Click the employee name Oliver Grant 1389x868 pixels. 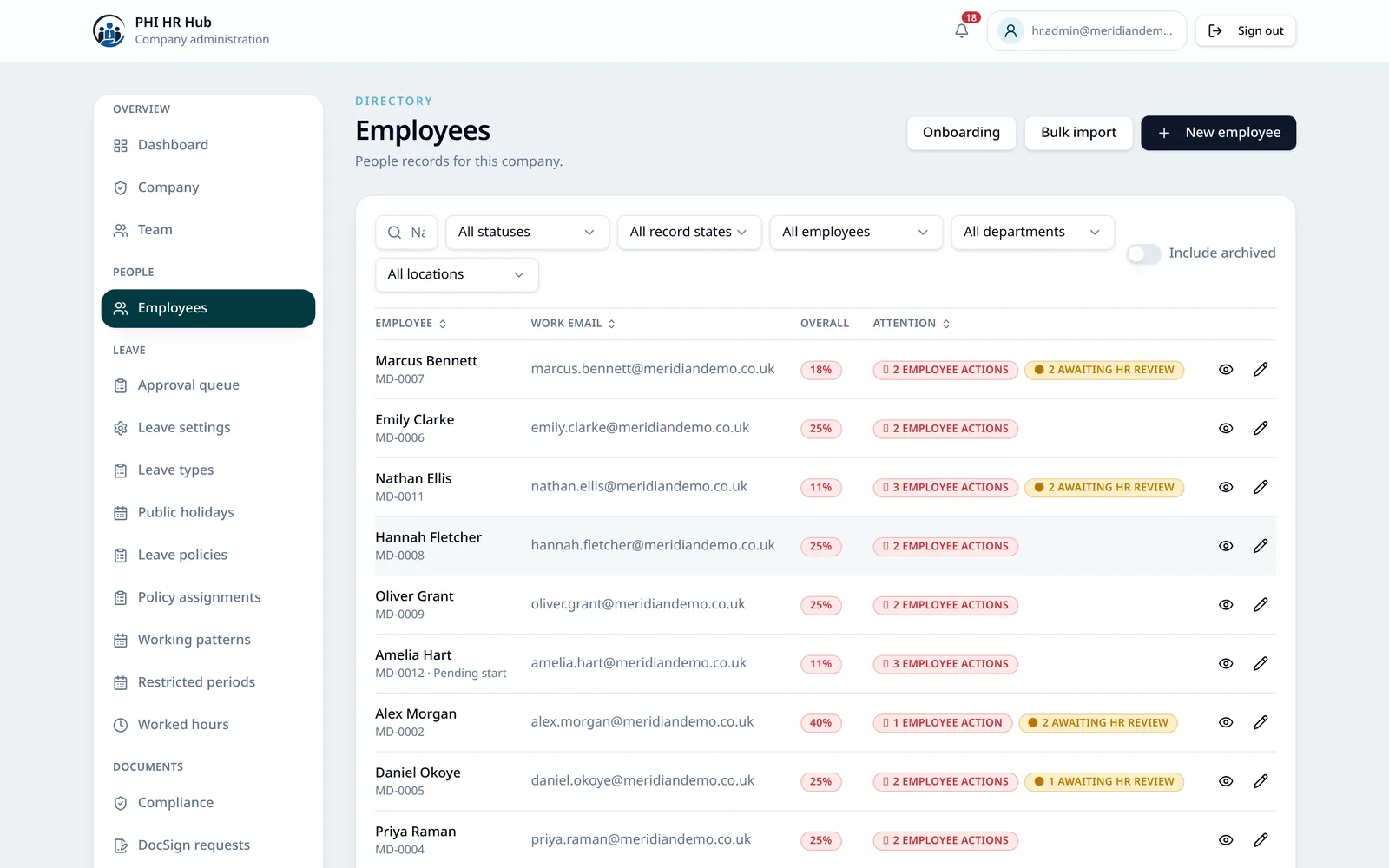(414, 596)
